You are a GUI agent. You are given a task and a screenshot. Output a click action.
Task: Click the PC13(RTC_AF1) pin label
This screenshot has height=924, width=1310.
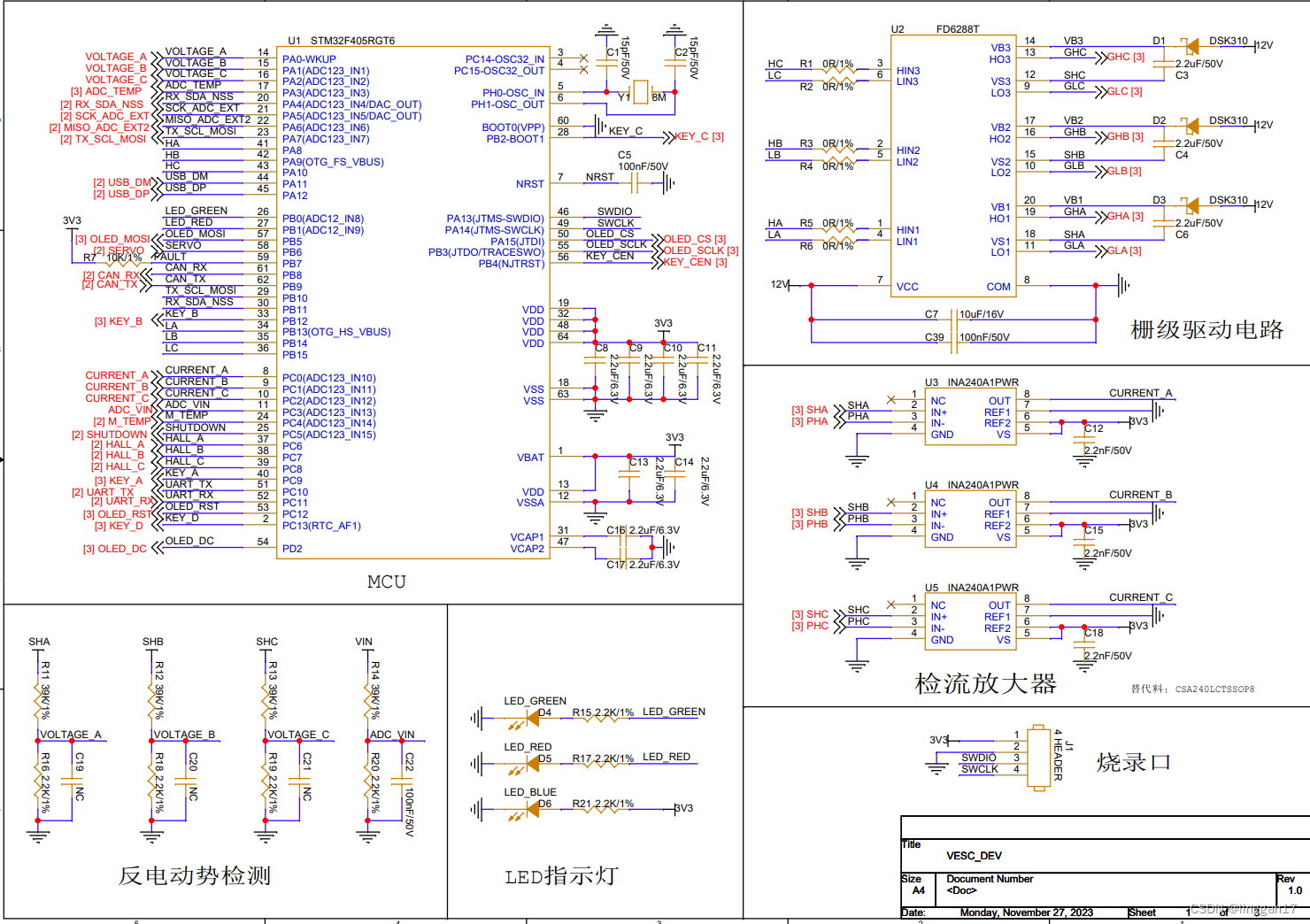[x=321, y=526]
